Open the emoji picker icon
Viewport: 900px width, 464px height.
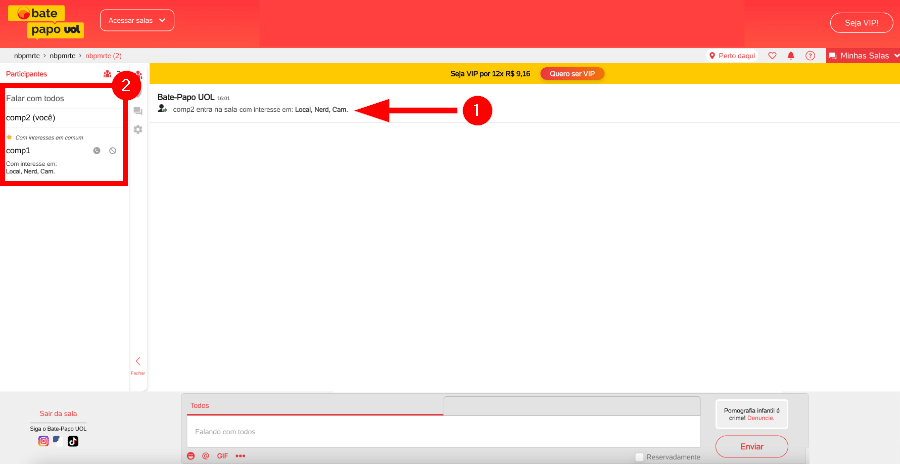[191, 456]
